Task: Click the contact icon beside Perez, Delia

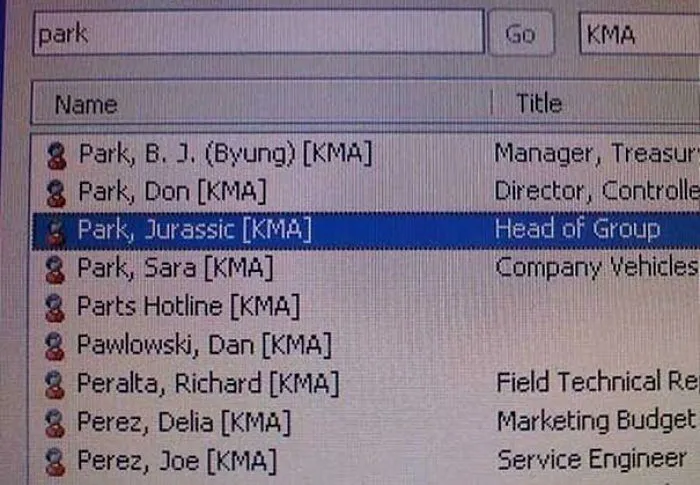Action: 55,423
